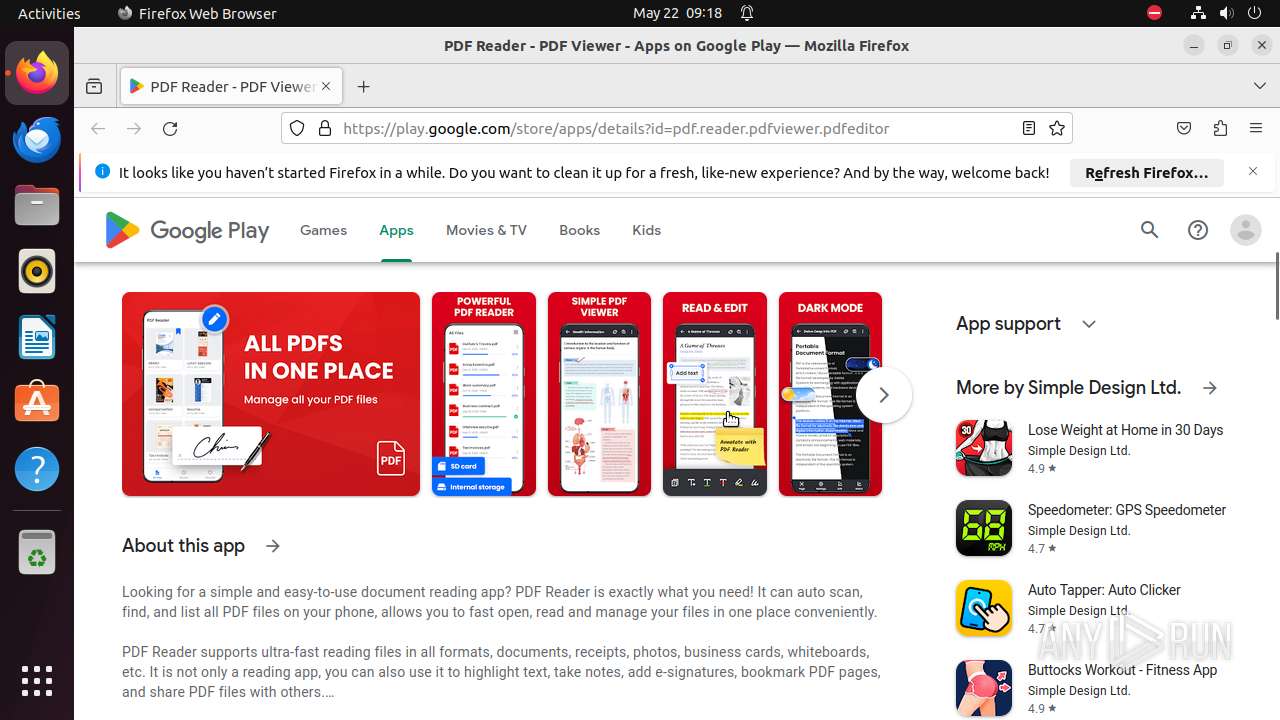Click the address bar URL field
The height and width of the screenshot is (720, 1280).
[676, 128]
